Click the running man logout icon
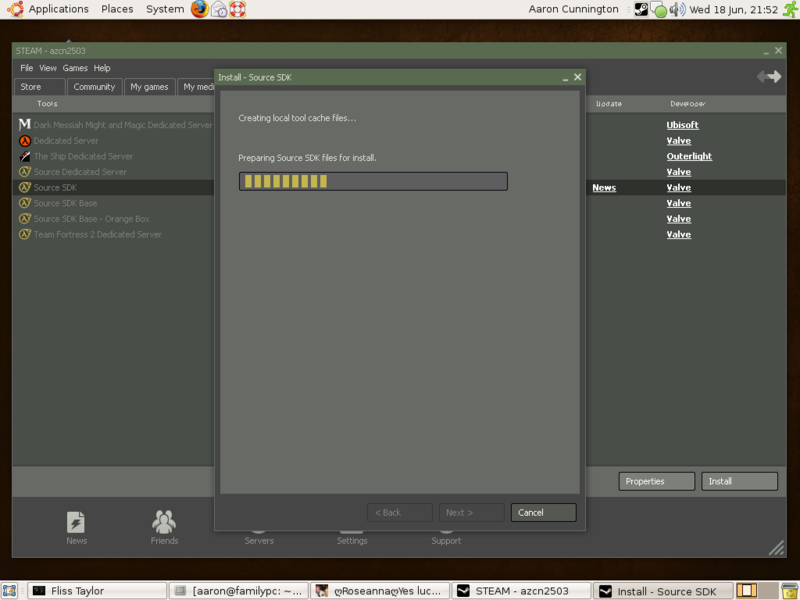Screen dimensions: 800x600 coord(790,9)
